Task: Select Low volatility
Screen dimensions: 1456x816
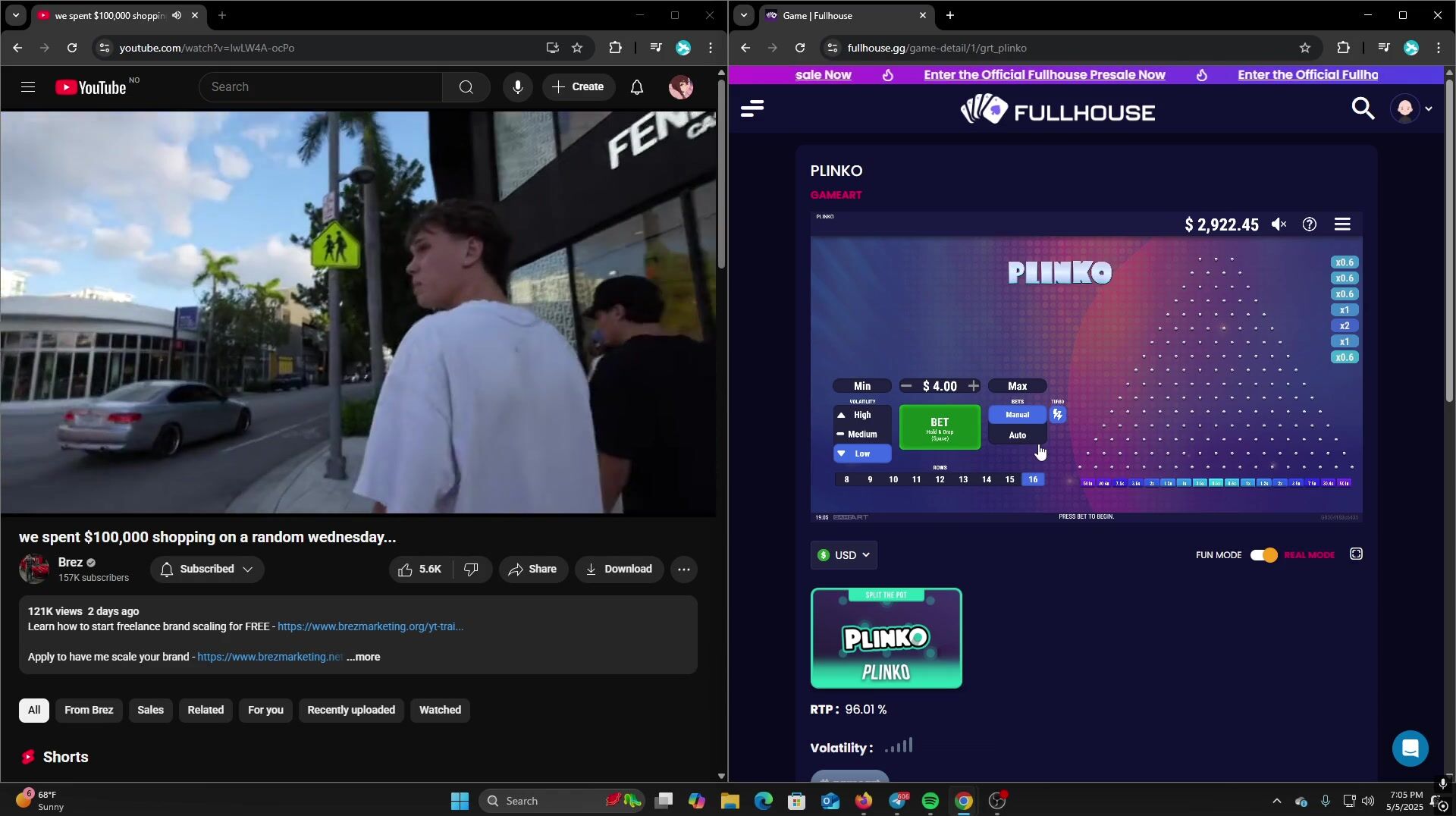Action: (862, 454)
